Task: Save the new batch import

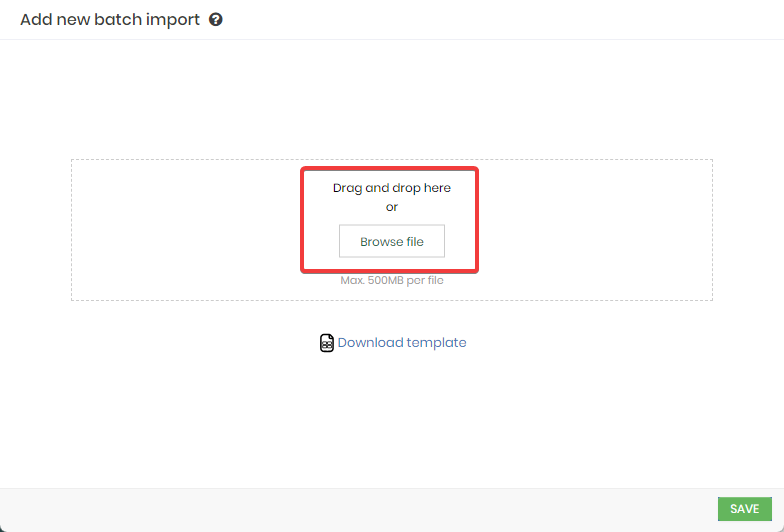Action: (x=744, y=509)
